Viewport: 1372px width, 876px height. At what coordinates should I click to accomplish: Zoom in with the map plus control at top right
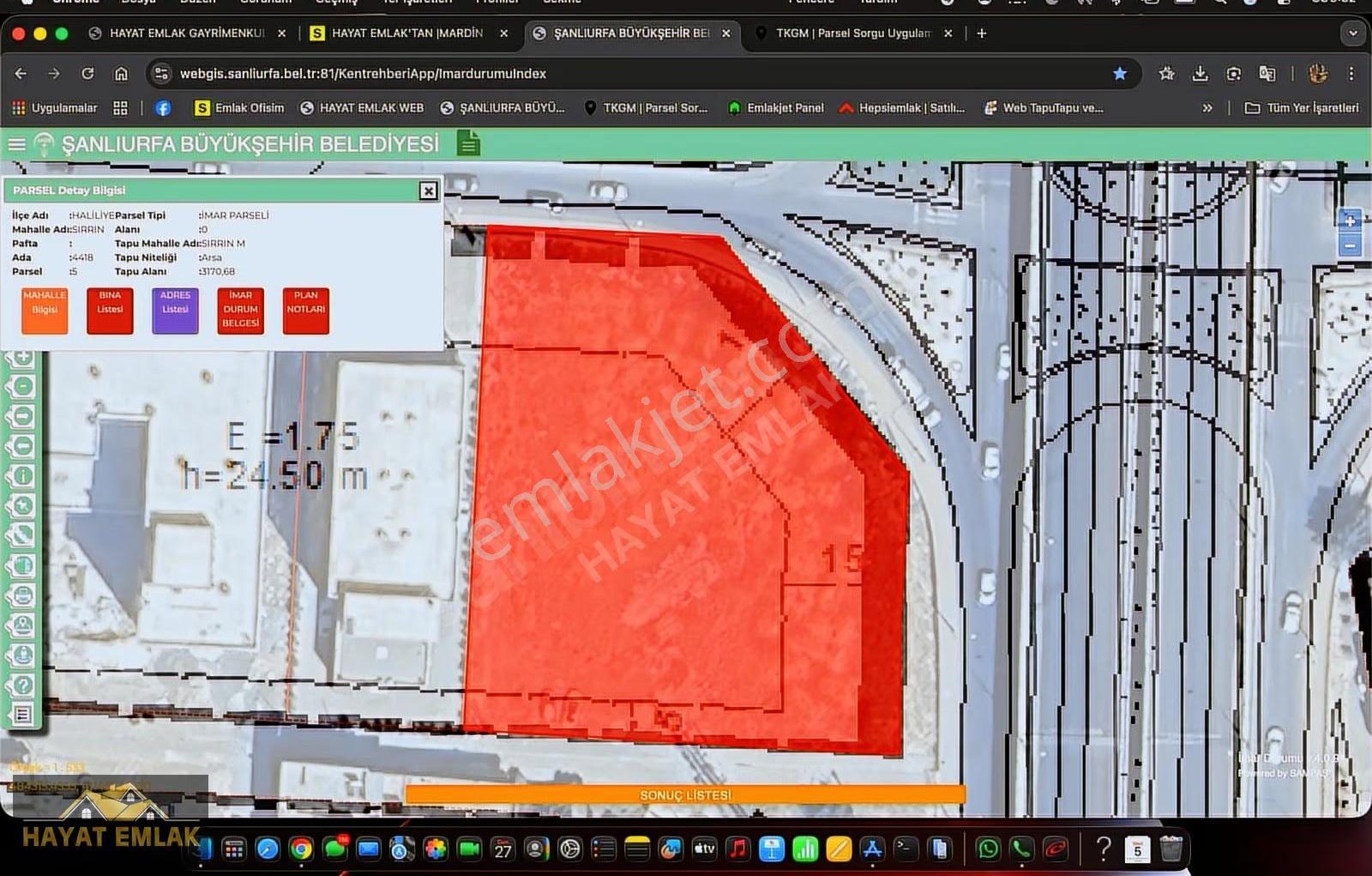tap(1350, 221)
